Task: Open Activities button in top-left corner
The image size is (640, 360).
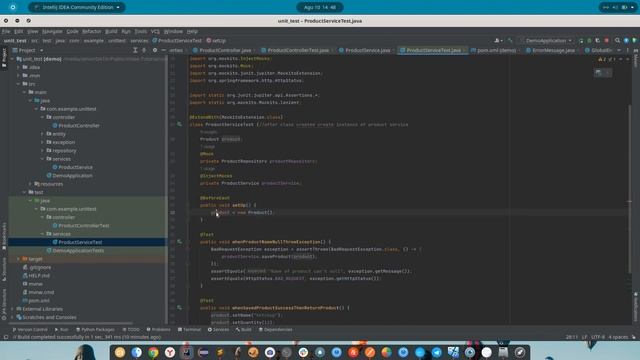Action: point(13,7)
